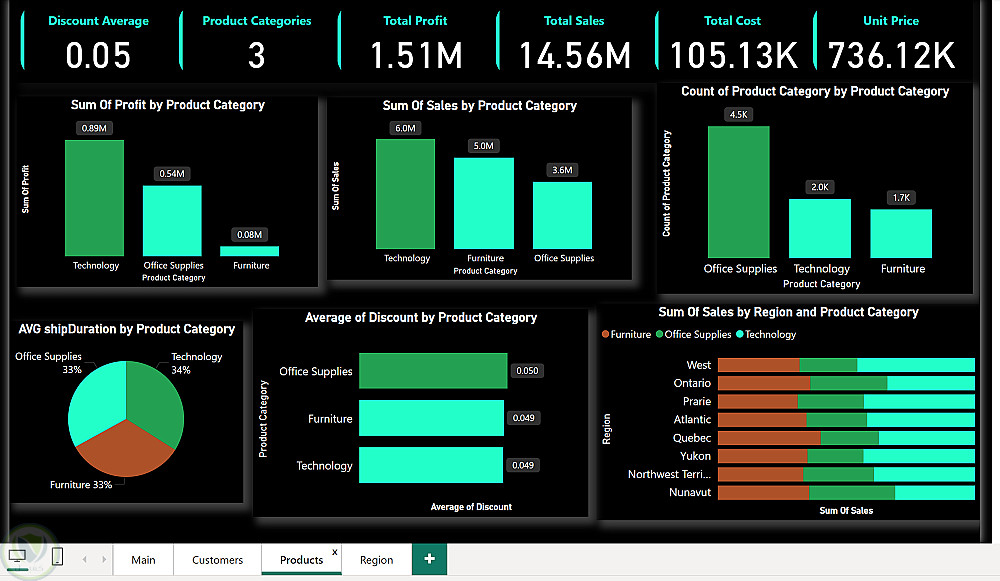
Task: Select Technology bar in Sum Of Sales chart
Action: pyautogui.click(x=405, y=194)
